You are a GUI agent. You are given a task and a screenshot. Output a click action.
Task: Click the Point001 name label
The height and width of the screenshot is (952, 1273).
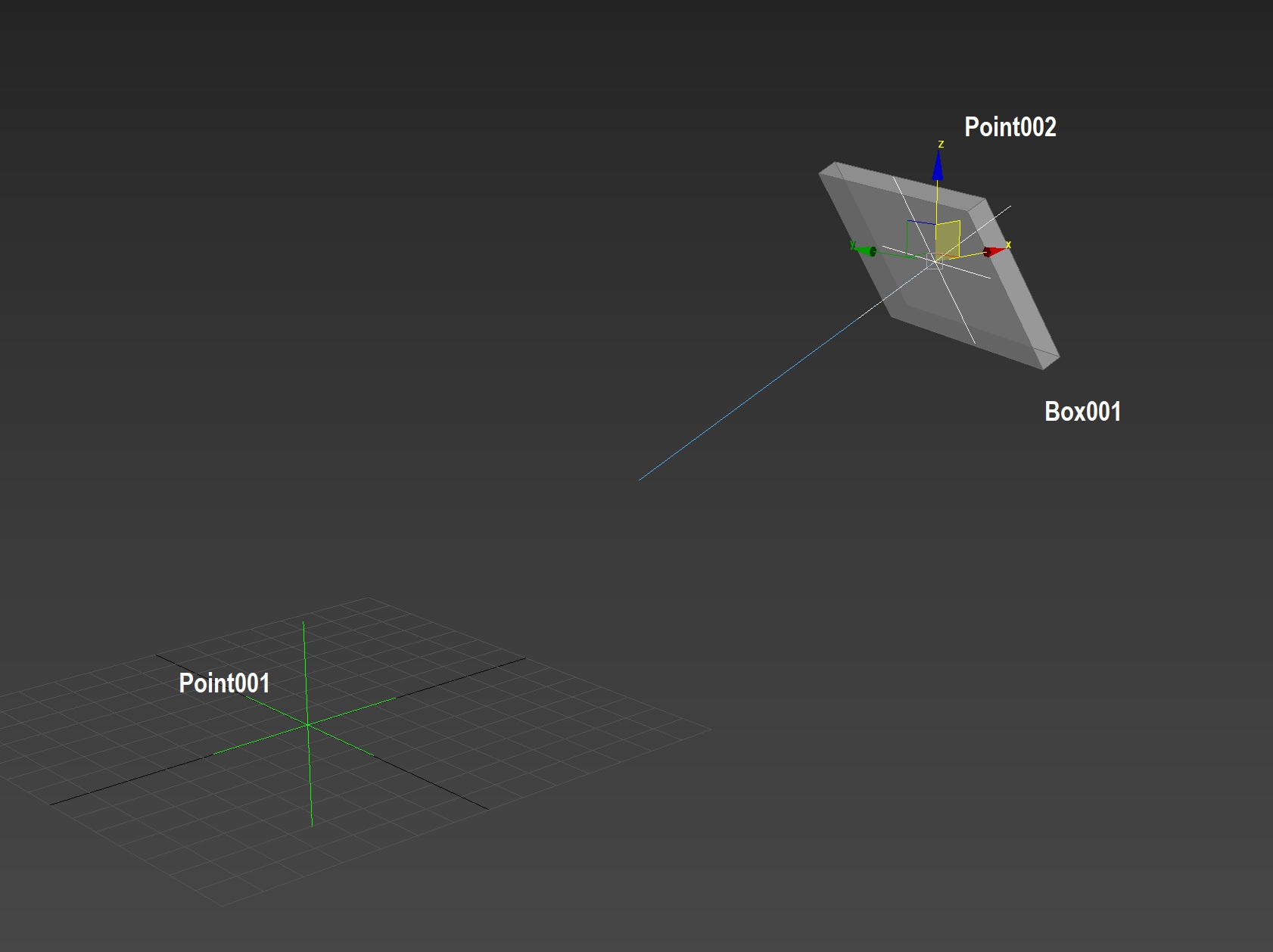pyautogui.click(x=224, y=683)
